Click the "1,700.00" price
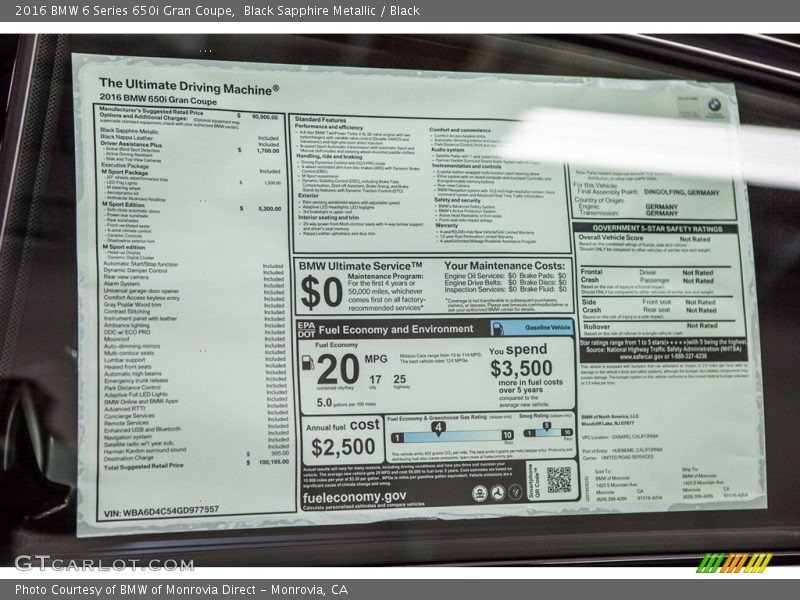The height and width of the screenshot is (600, 800). [x=268, y=151]
